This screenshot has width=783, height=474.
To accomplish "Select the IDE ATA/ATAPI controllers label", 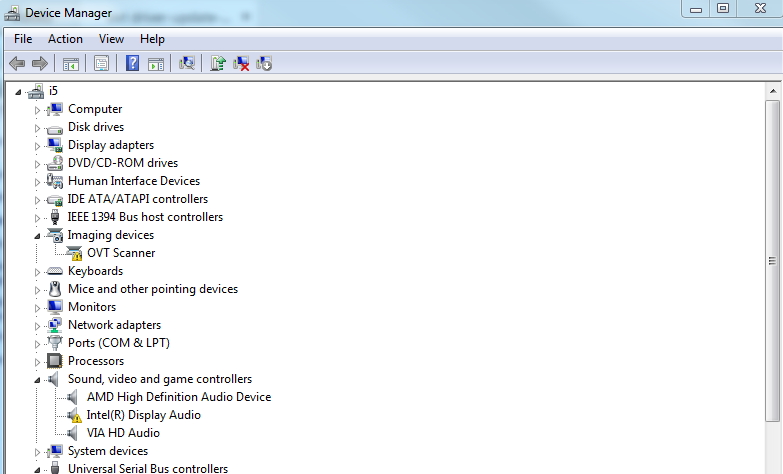I will [137, 199].
